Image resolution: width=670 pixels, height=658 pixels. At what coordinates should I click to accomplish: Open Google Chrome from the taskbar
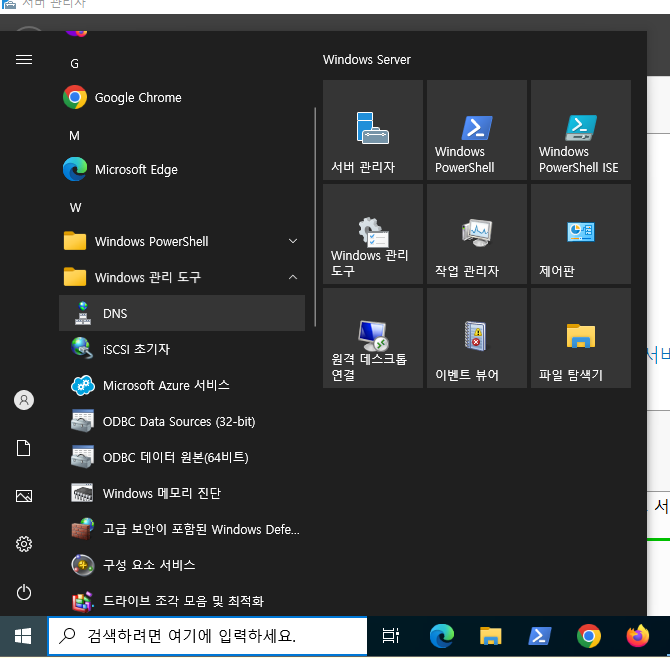coord(588,636)
